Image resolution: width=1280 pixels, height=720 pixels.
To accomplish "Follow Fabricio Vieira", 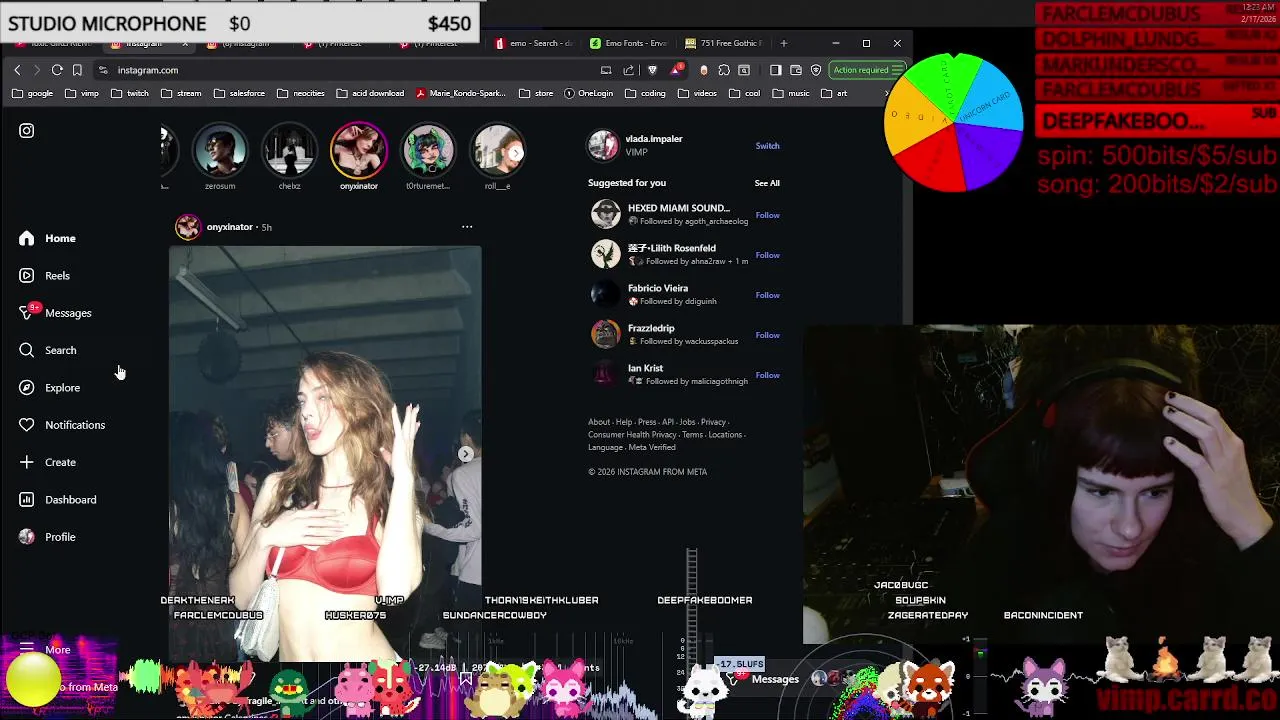I will (767, 295).
